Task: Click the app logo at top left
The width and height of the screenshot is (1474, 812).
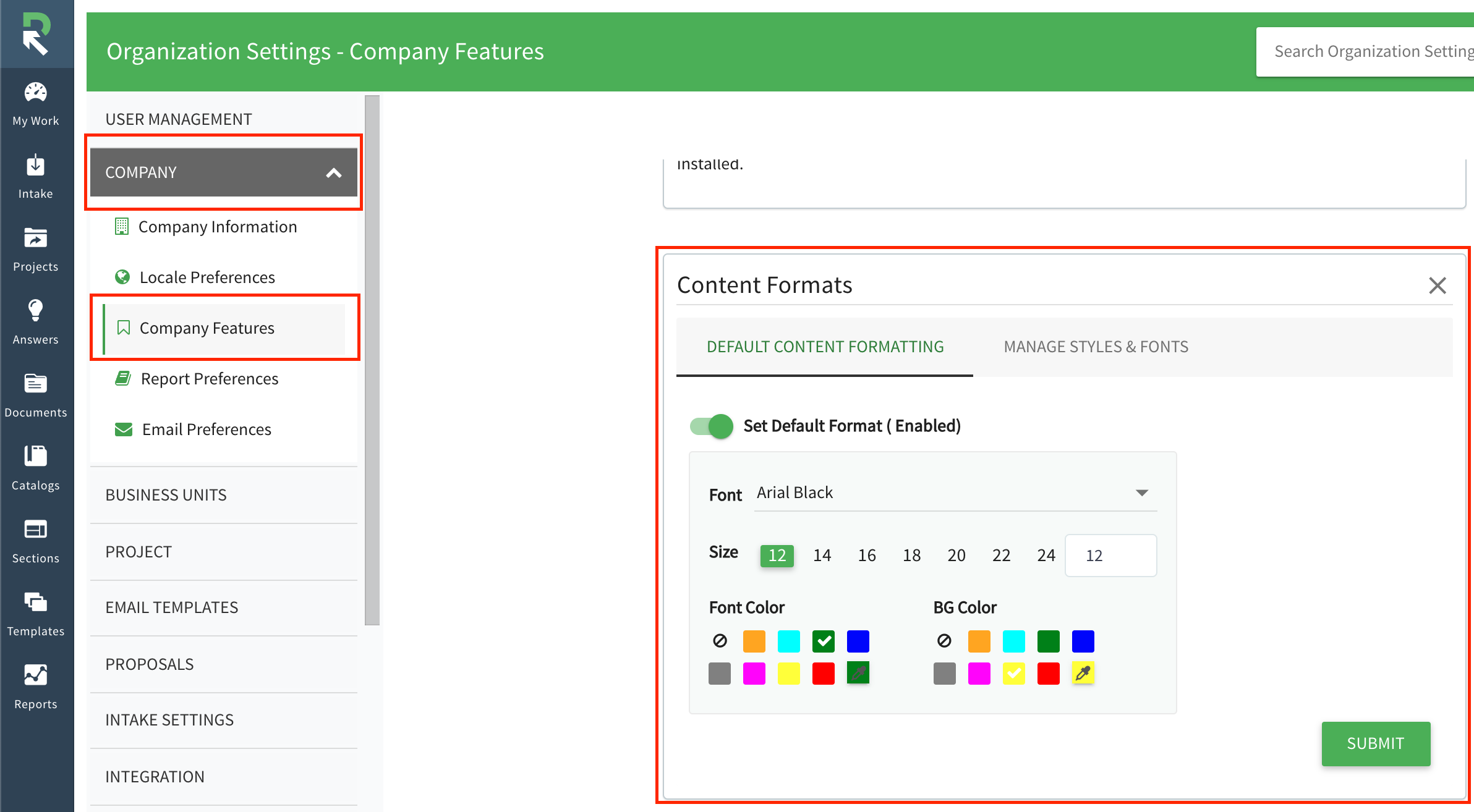Action: 36,34
